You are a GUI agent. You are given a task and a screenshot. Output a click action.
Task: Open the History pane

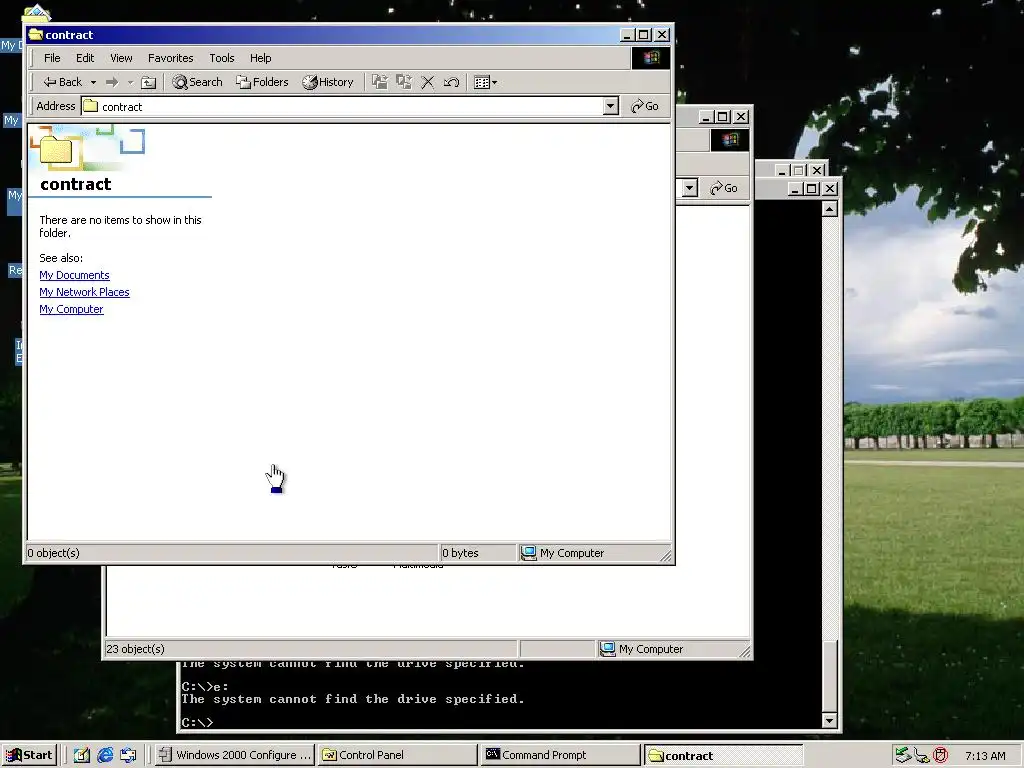click(328, 82)
